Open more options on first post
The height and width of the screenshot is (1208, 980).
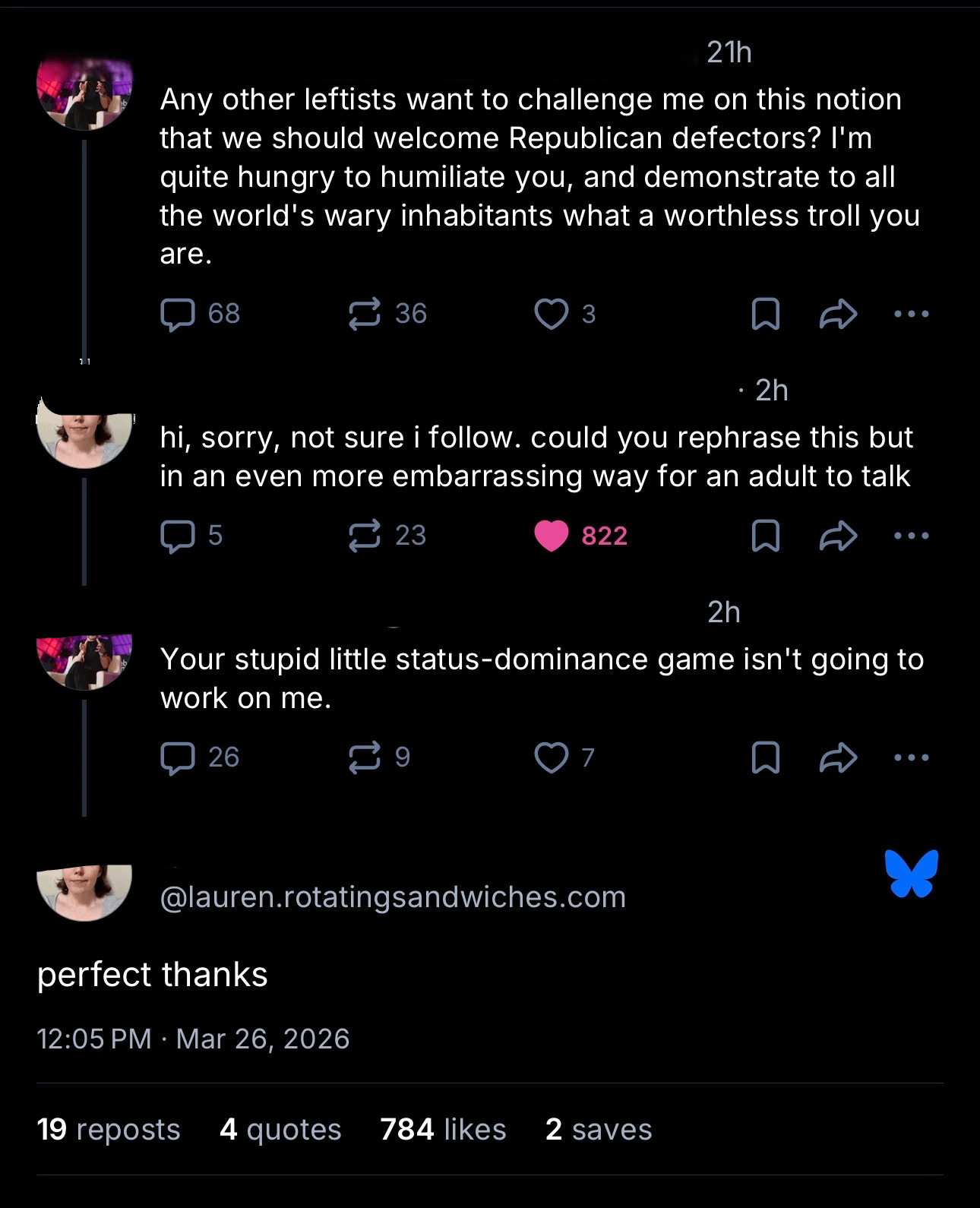[x=911, y=314]
